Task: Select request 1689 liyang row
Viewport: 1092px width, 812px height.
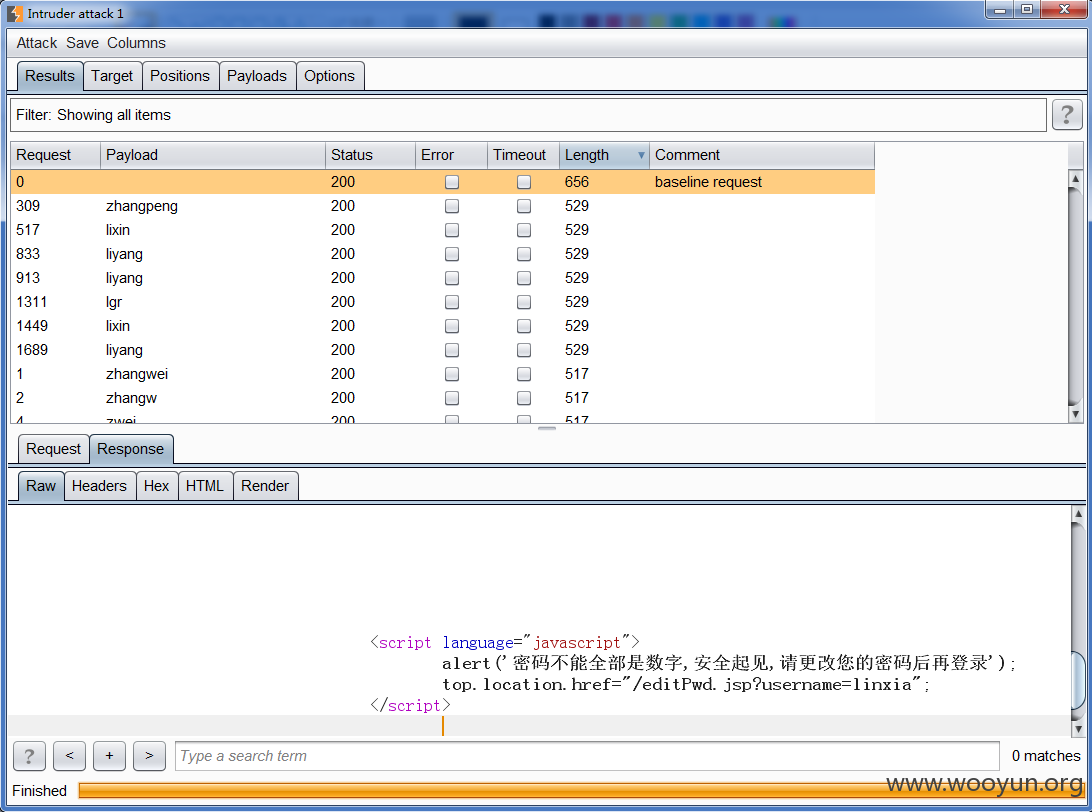Action: (x=442, y=350)
